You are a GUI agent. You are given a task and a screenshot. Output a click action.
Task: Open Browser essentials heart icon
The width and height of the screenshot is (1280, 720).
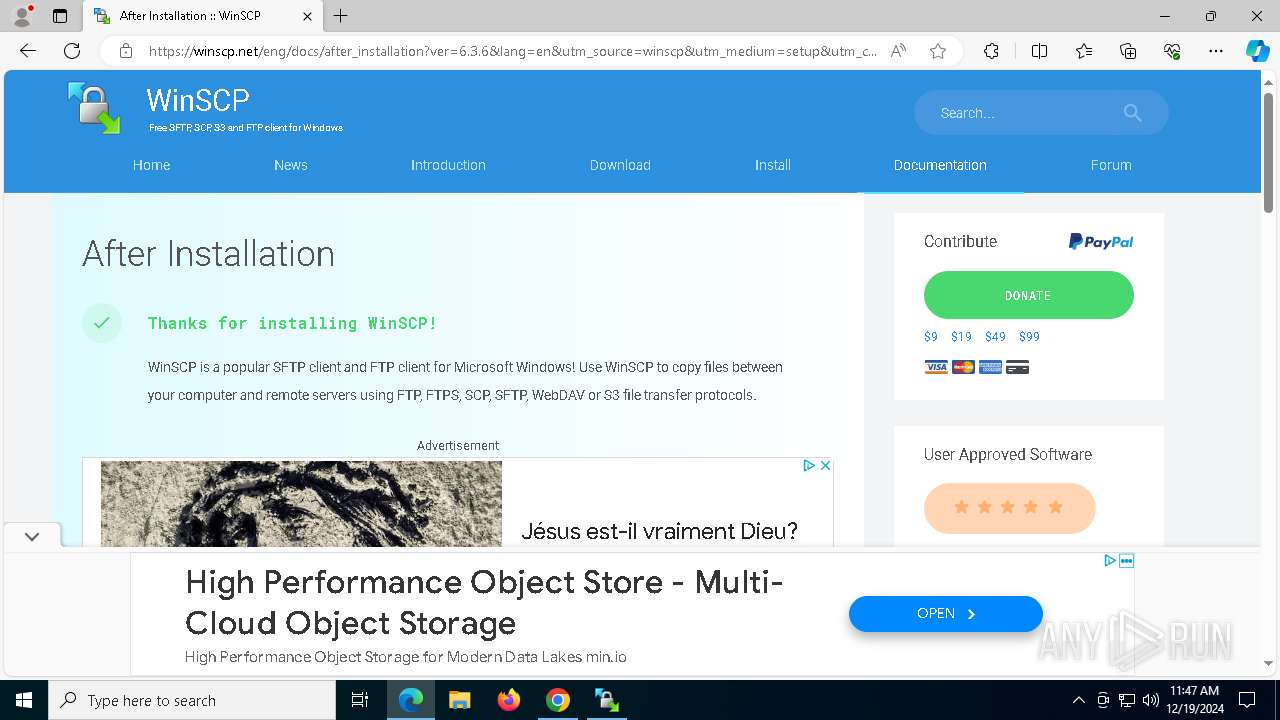(x=1172, y=51)
